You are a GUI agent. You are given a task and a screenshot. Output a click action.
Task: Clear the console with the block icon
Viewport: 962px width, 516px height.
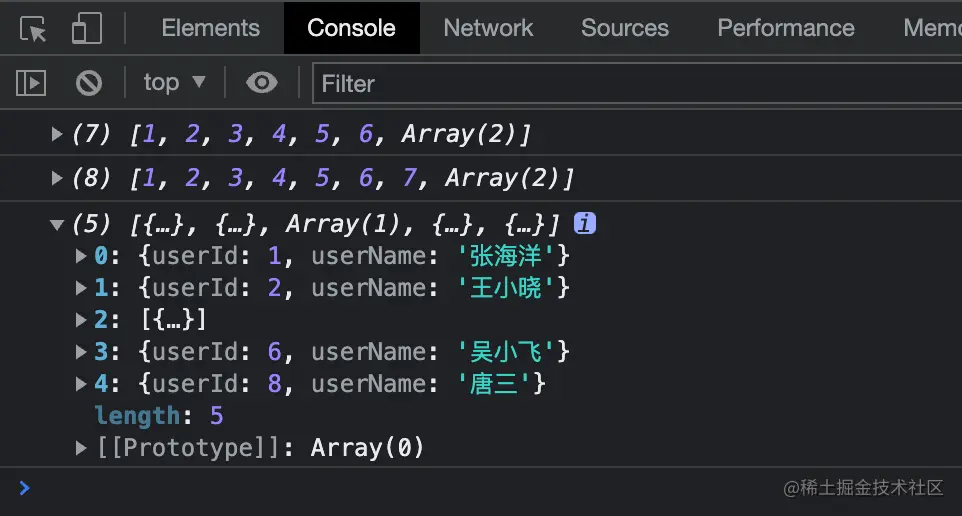click(89, 83)
